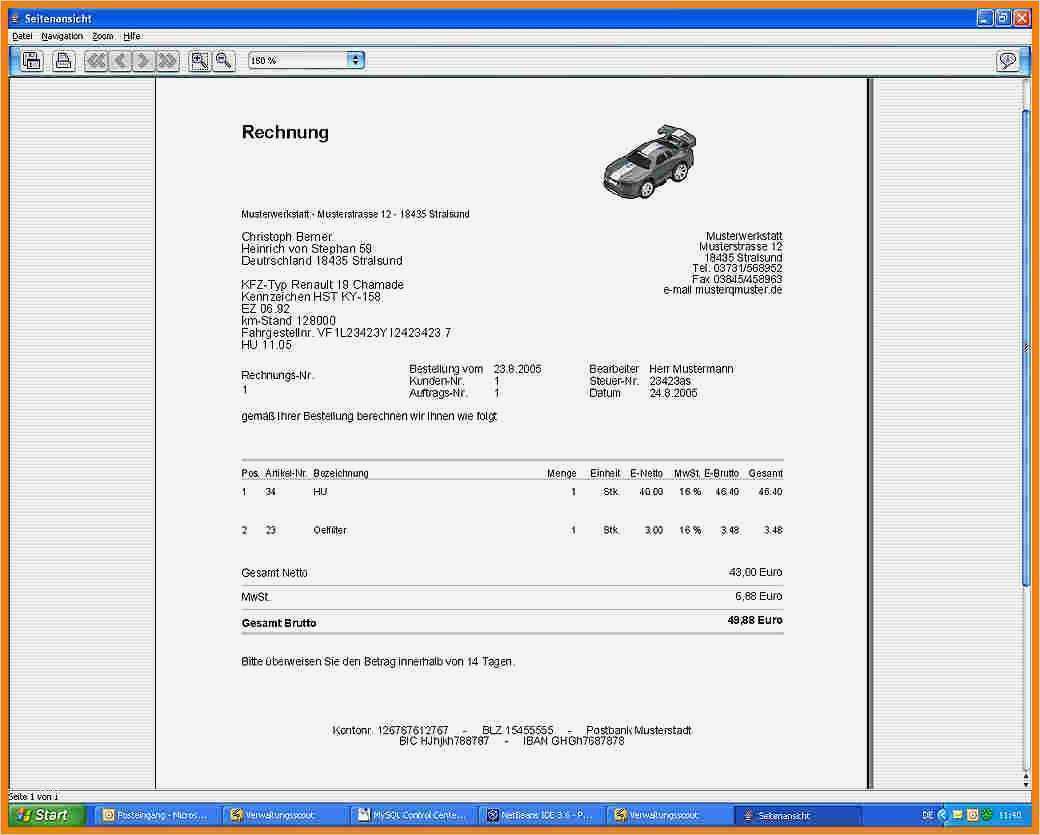Click the 'Bitte überweisen Sie den Betrag' line
This screenshot has width=1040, height=835.
(378, 662)
